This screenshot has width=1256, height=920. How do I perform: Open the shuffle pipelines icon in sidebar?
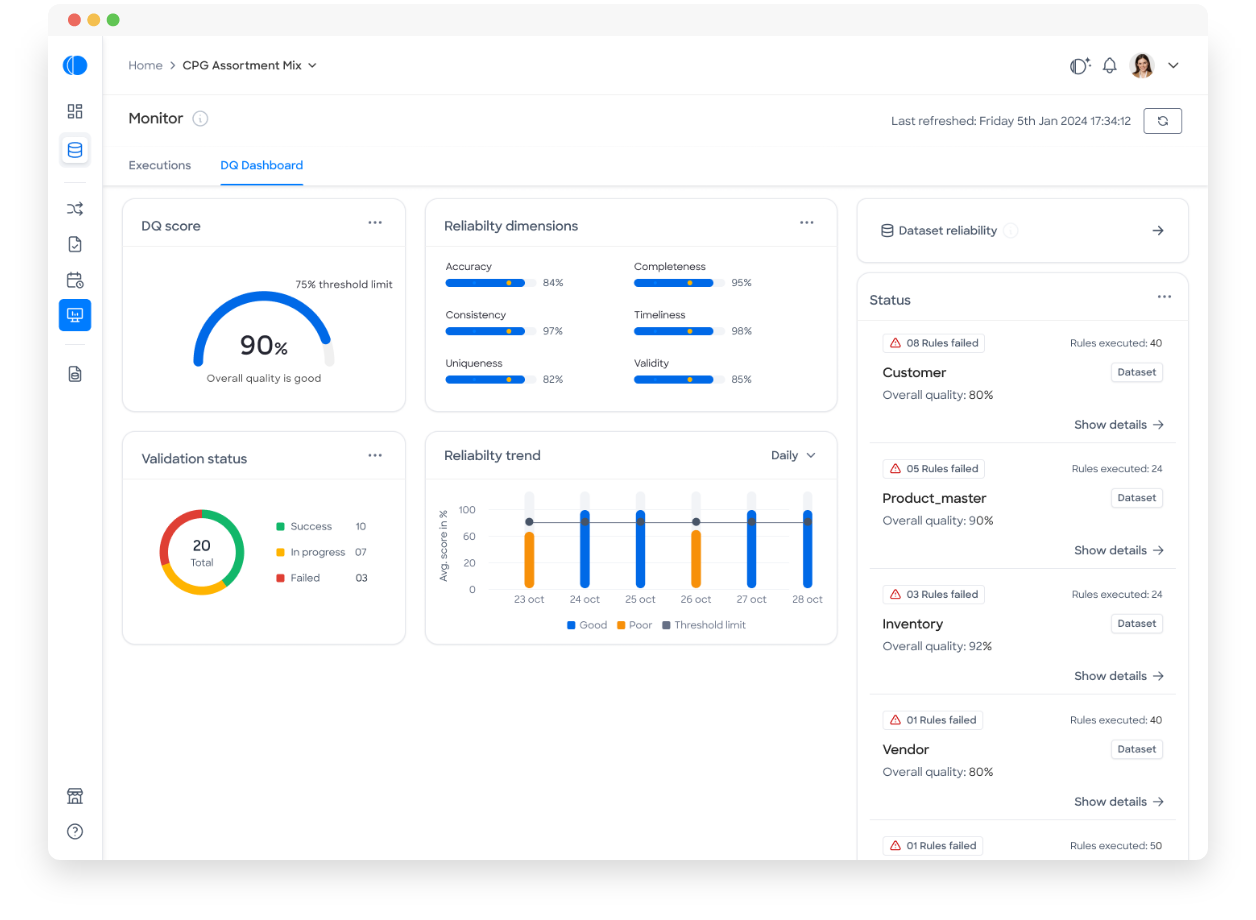pyautogui.click(x=75, y=209)
